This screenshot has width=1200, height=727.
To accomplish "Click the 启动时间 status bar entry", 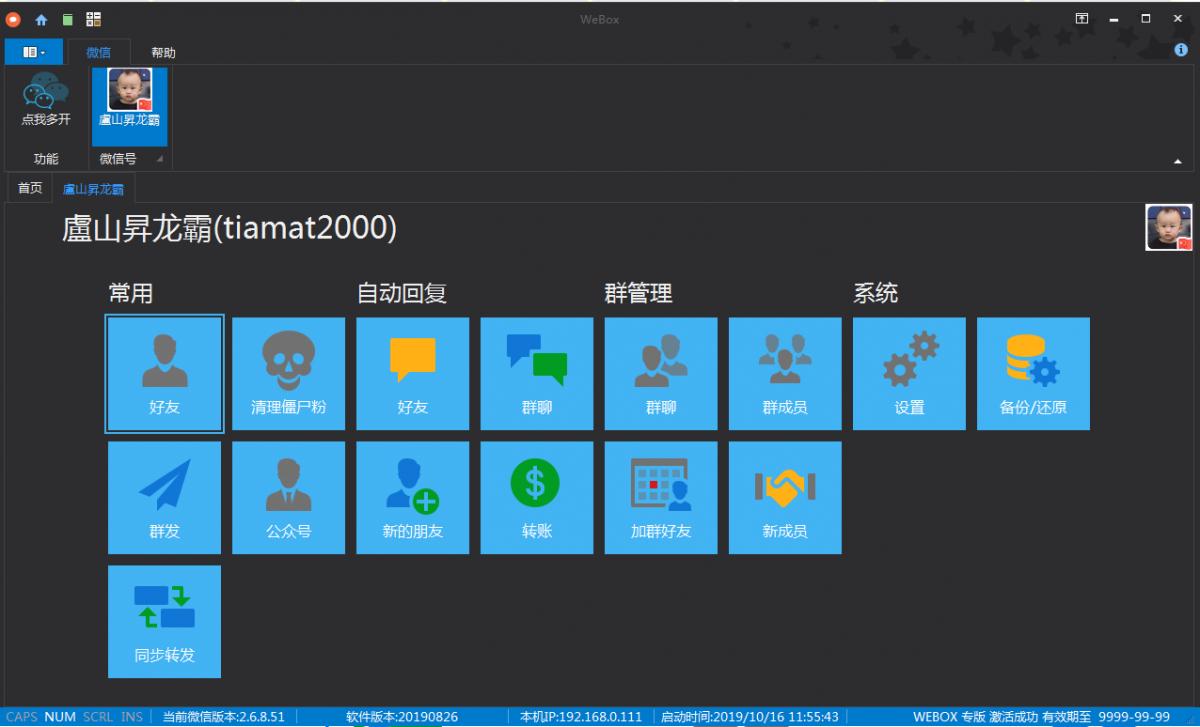I will 749,717.
